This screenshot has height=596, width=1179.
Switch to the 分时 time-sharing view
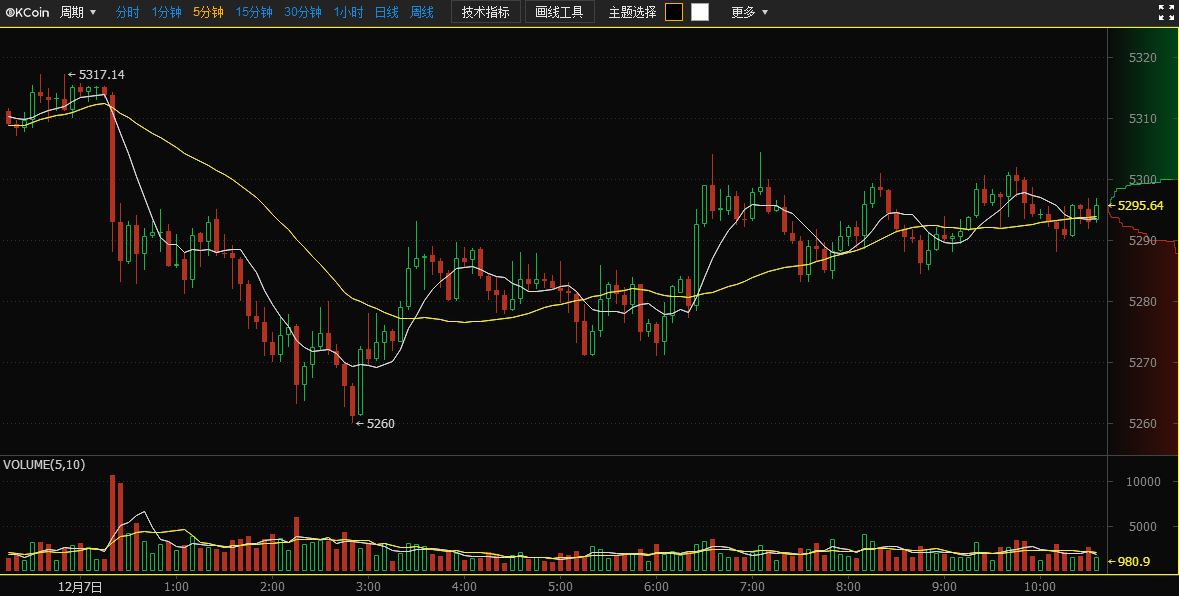click(127, 12)
